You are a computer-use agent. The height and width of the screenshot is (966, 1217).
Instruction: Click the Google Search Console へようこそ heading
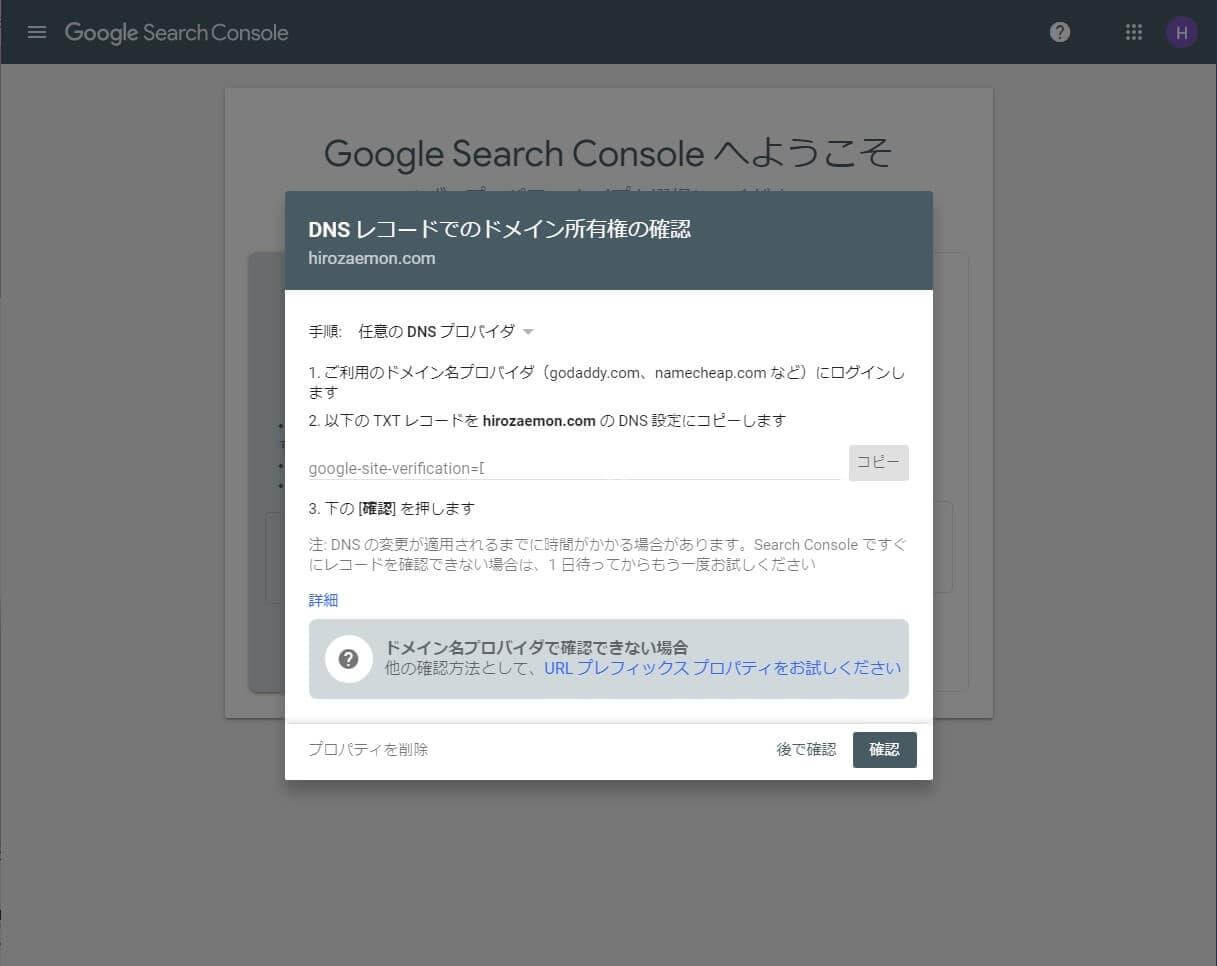click(x=608, y=153)
